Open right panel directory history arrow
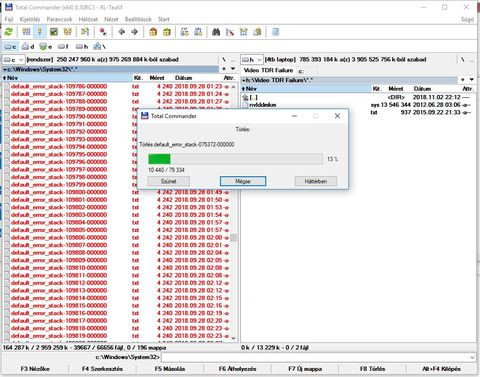The image size is (480, 377). [472, 80]
